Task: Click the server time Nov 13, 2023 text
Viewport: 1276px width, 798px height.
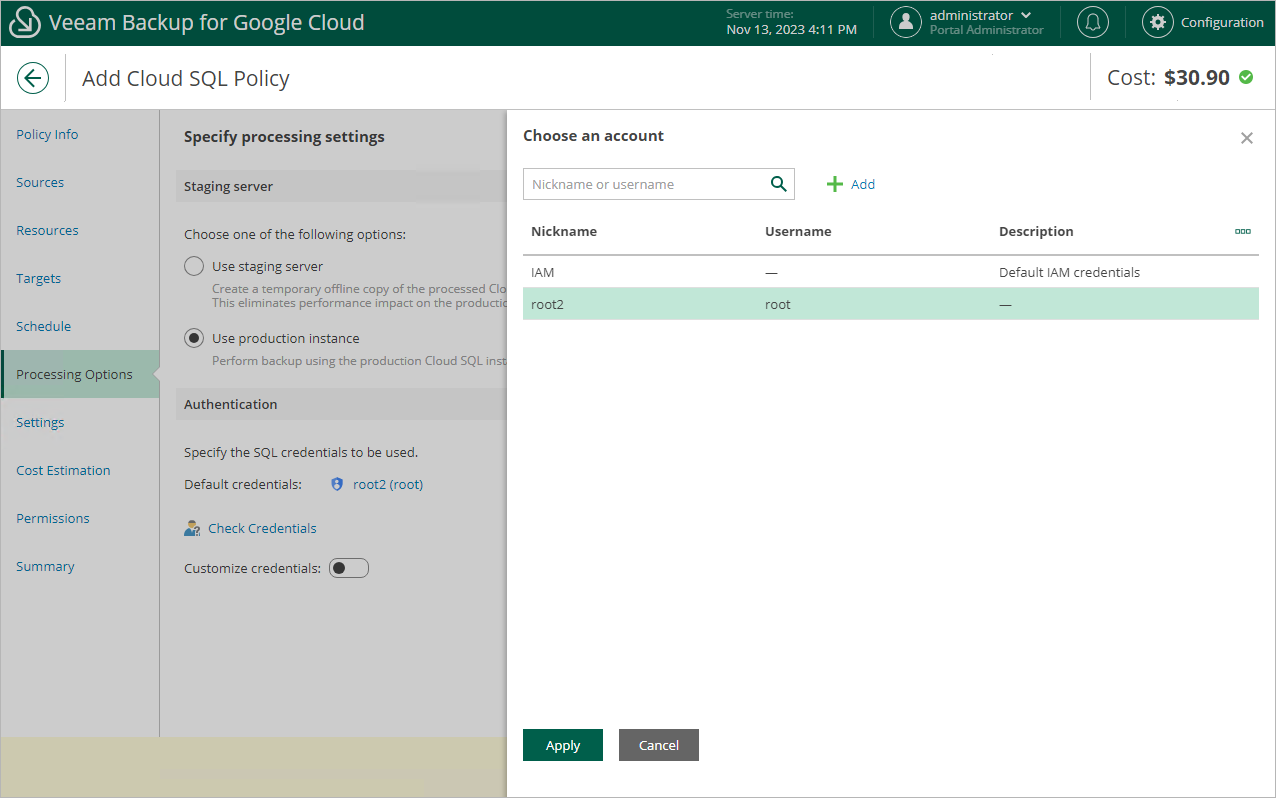Action: tap(791, 29)
